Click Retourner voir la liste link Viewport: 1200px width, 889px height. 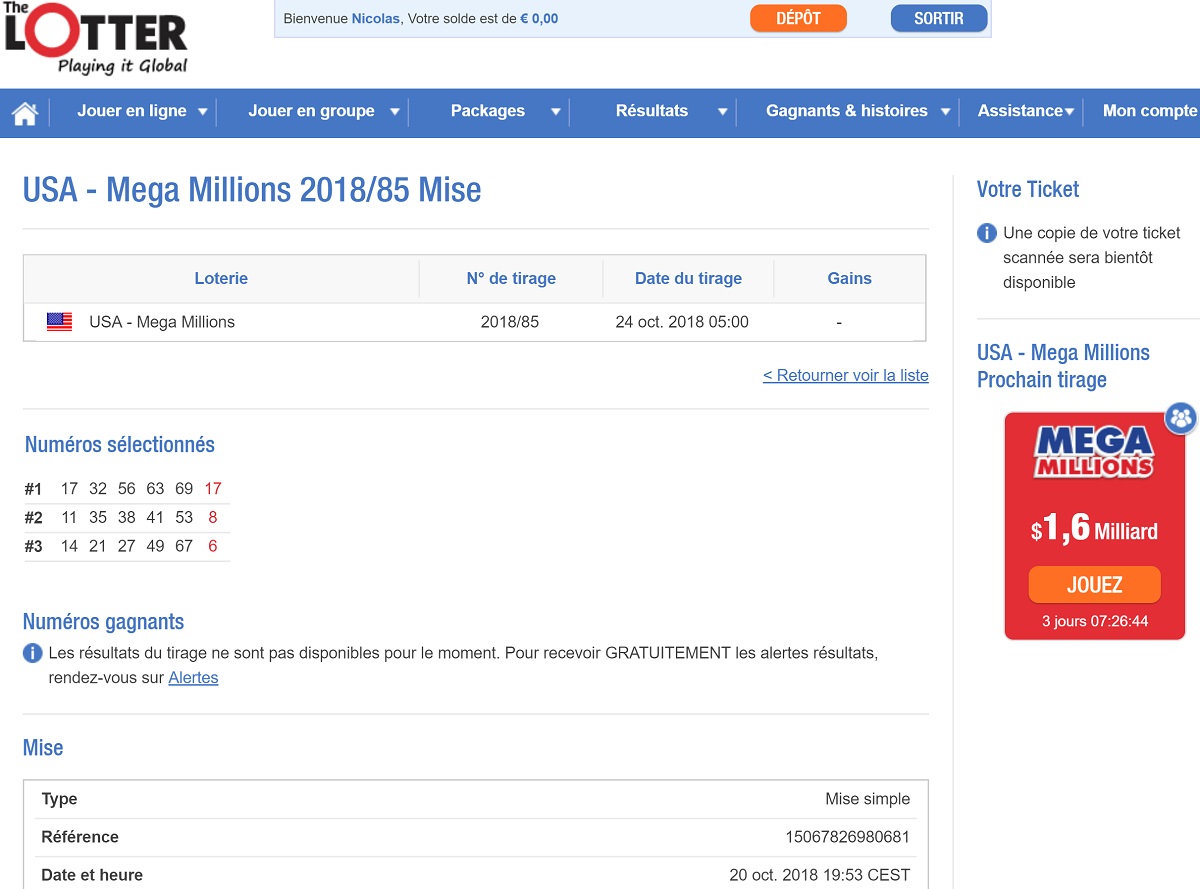point(846,376)
